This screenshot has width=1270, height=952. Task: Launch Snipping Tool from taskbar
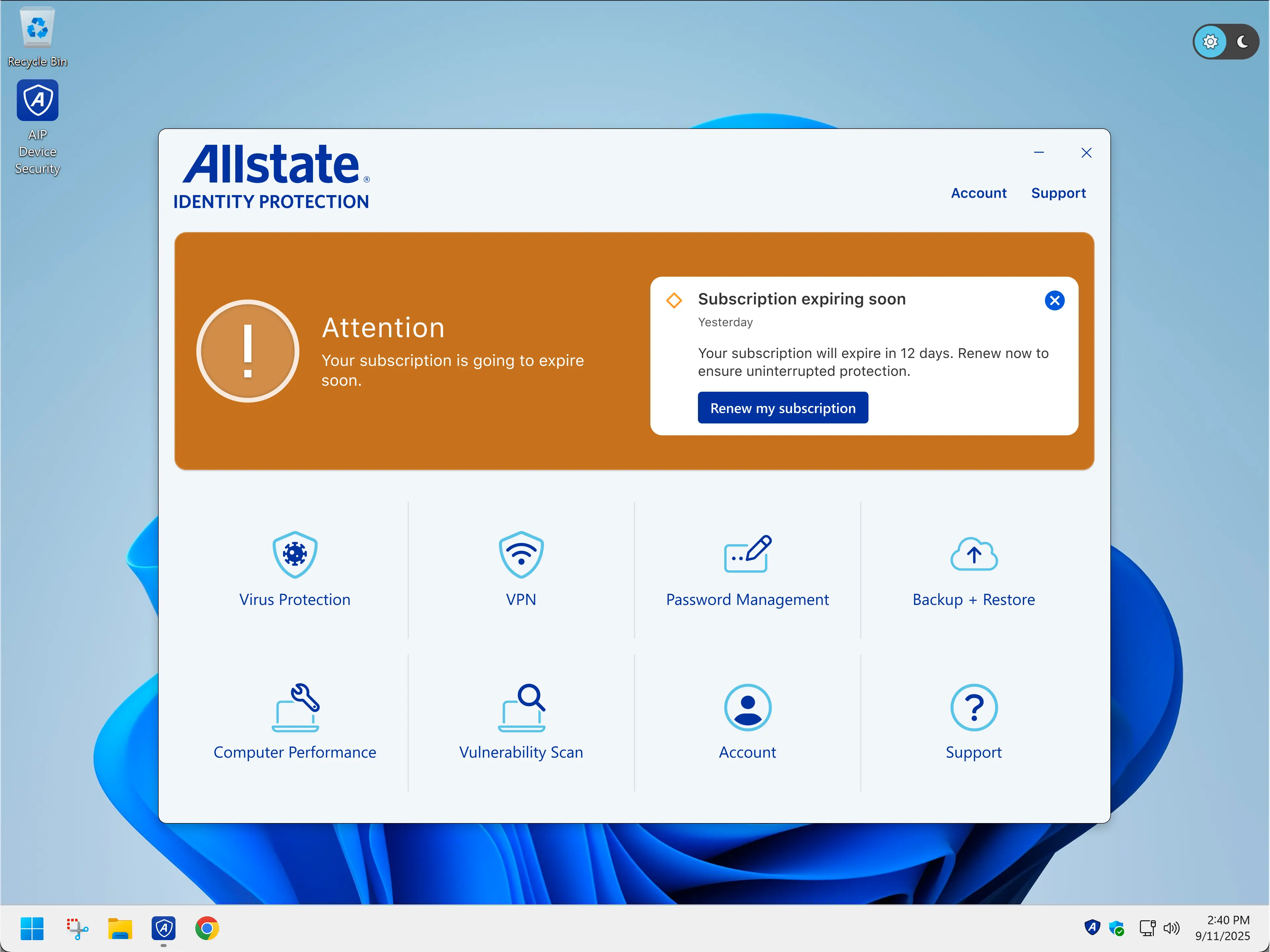pos(77,929)
